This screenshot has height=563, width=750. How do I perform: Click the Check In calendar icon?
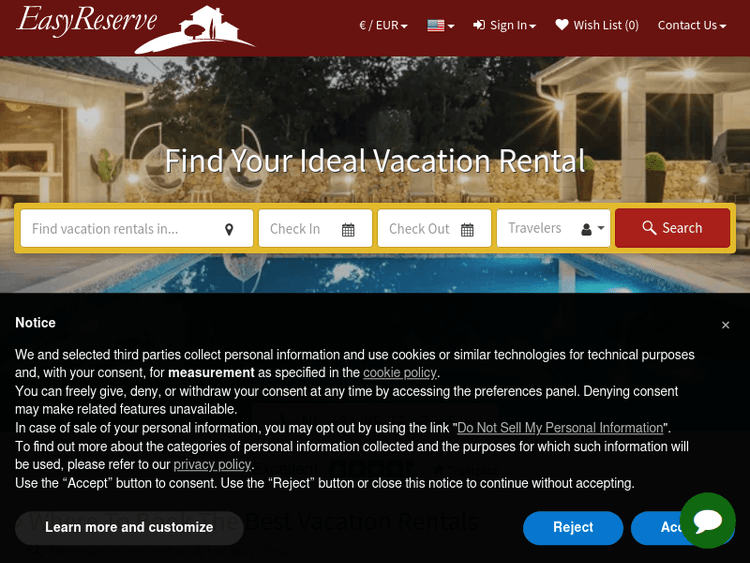pyautogui.click(x=348, y=230)
